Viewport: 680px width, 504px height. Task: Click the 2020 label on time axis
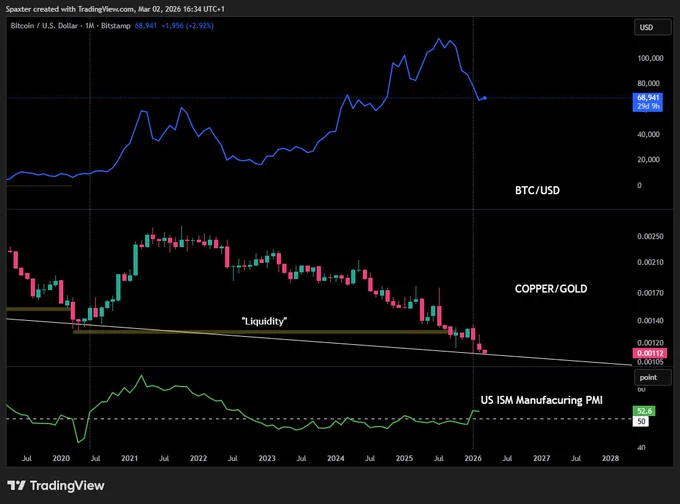[61, 458]
